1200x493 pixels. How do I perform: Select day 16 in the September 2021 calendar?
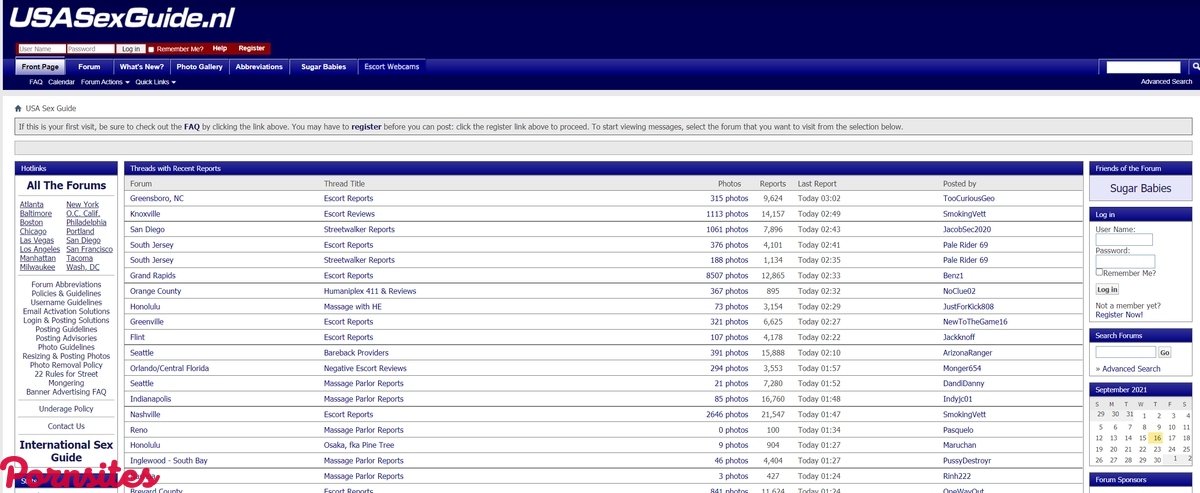(1156, 438)
